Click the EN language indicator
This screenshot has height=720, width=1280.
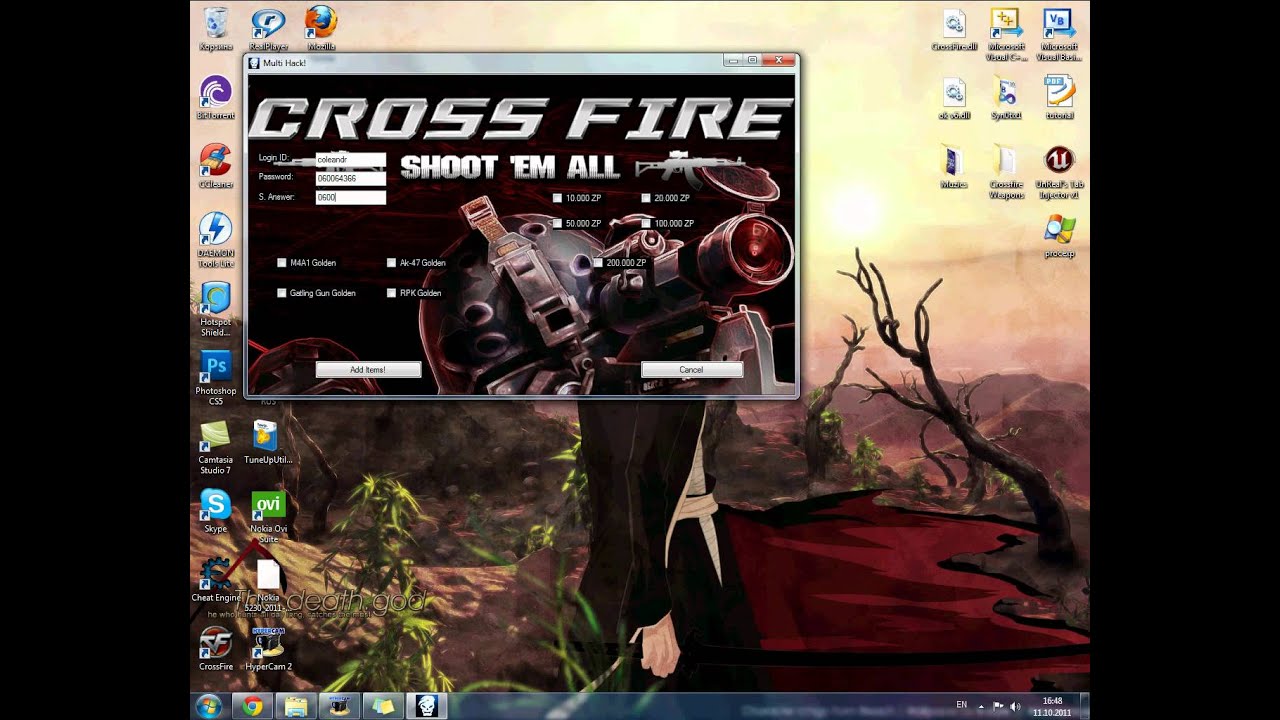click(x=961, y=705)
